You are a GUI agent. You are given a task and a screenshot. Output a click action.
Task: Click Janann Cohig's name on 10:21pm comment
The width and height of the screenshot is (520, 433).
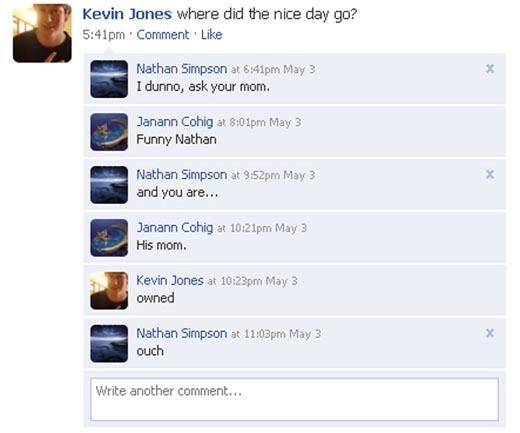(x=175, y=228)
